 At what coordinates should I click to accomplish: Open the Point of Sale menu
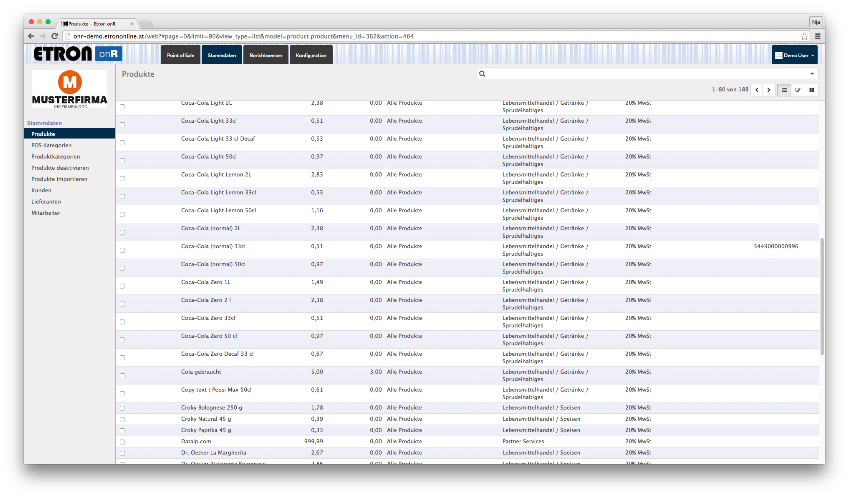[180, 55]
